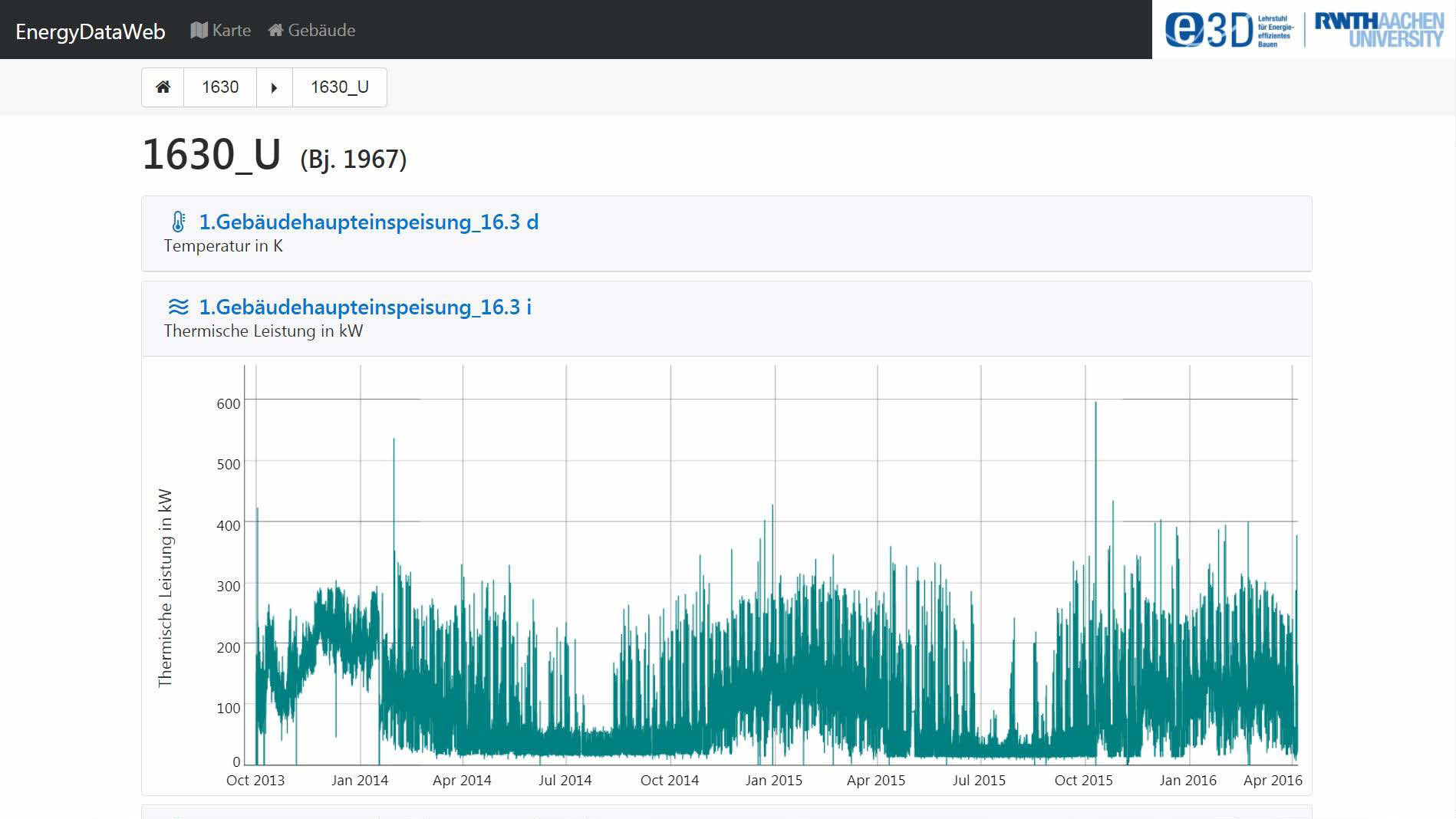Click the thermometer icon of 16.3 d

[178, 222]
